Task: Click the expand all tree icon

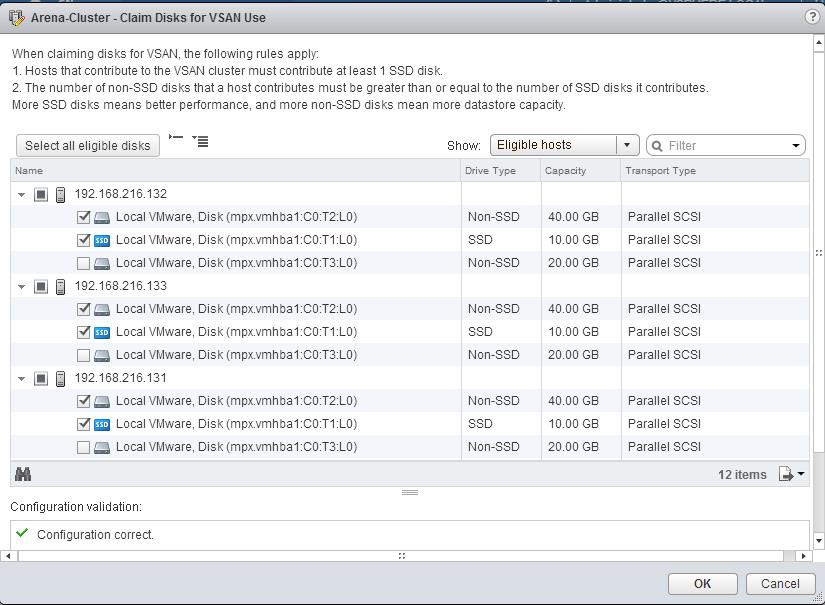Action: pos(200,141)
